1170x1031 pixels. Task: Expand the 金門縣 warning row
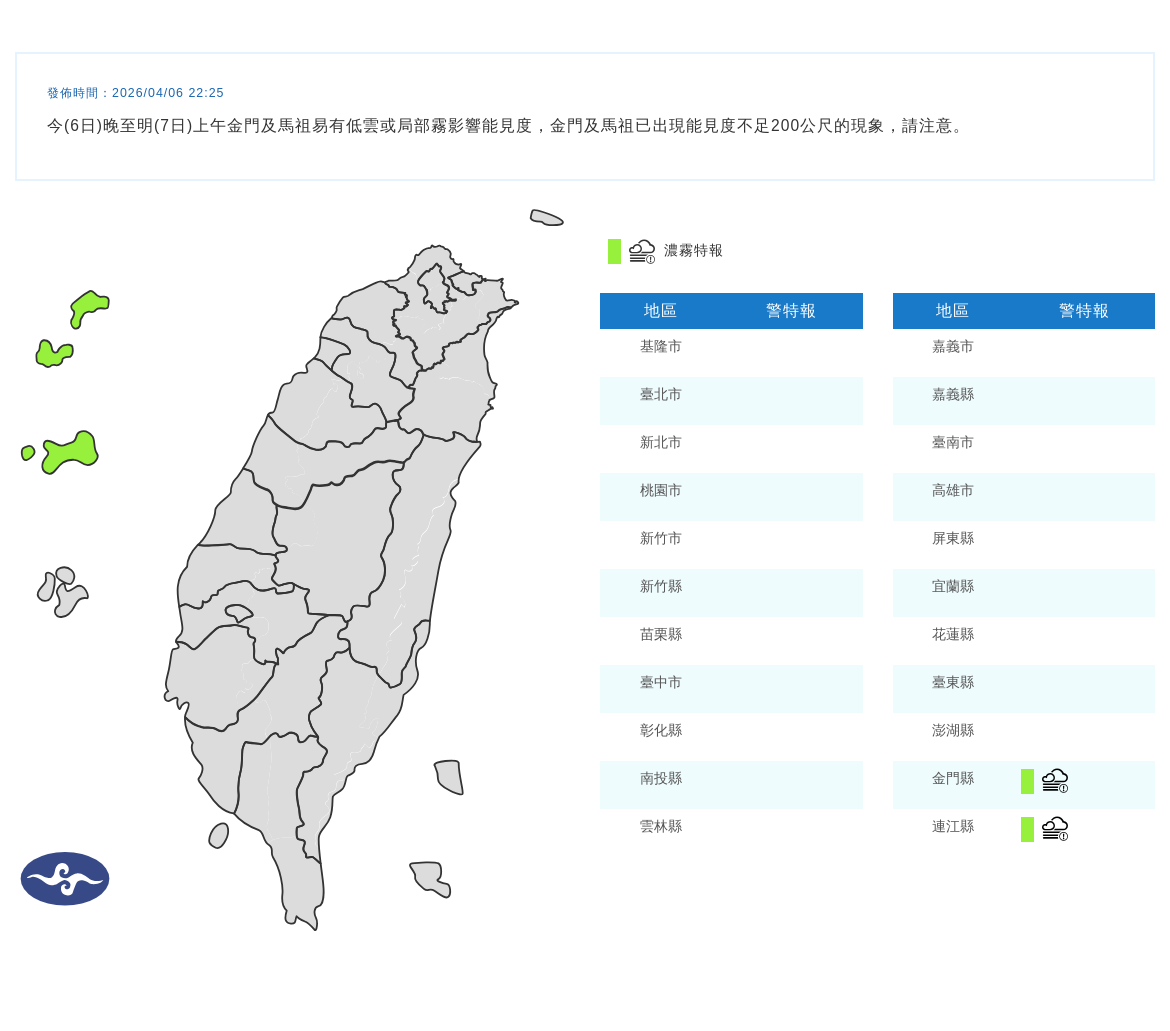click(x=951, y=779)
